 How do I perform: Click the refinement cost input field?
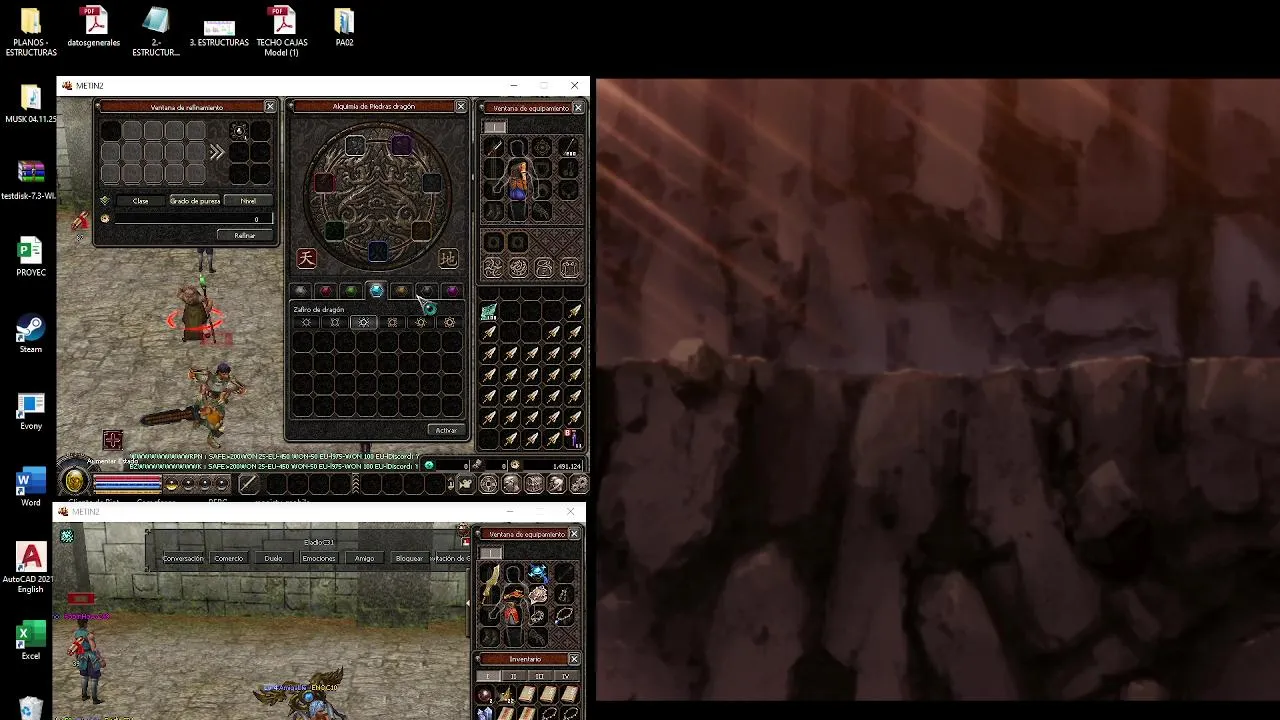pos(192,219)
